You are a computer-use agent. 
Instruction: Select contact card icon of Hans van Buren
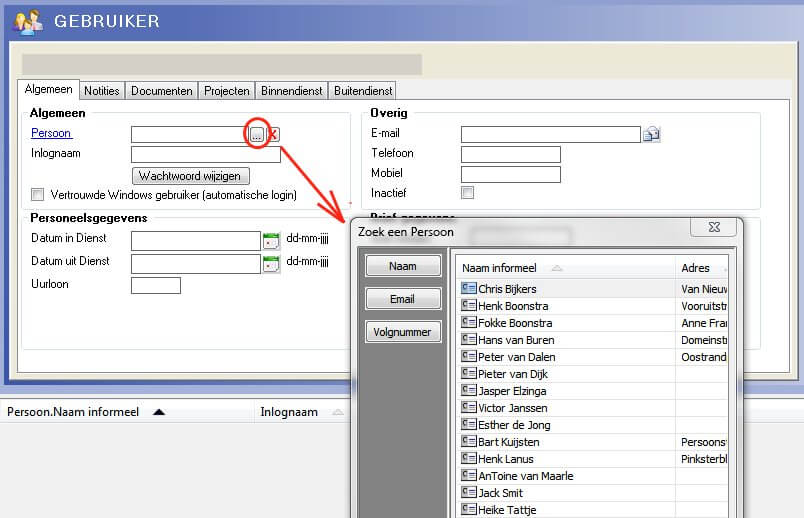tap(469, 339)
